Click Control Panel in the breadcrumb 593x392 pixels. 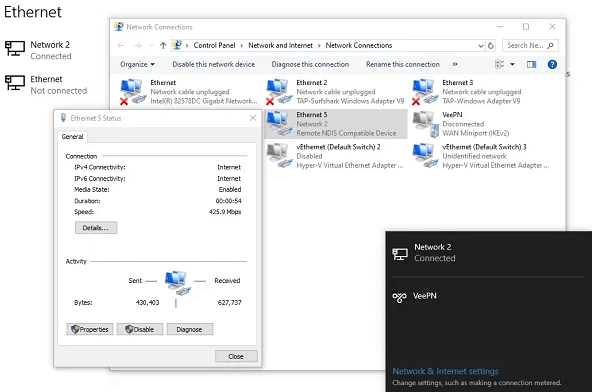tap(214, 45)
